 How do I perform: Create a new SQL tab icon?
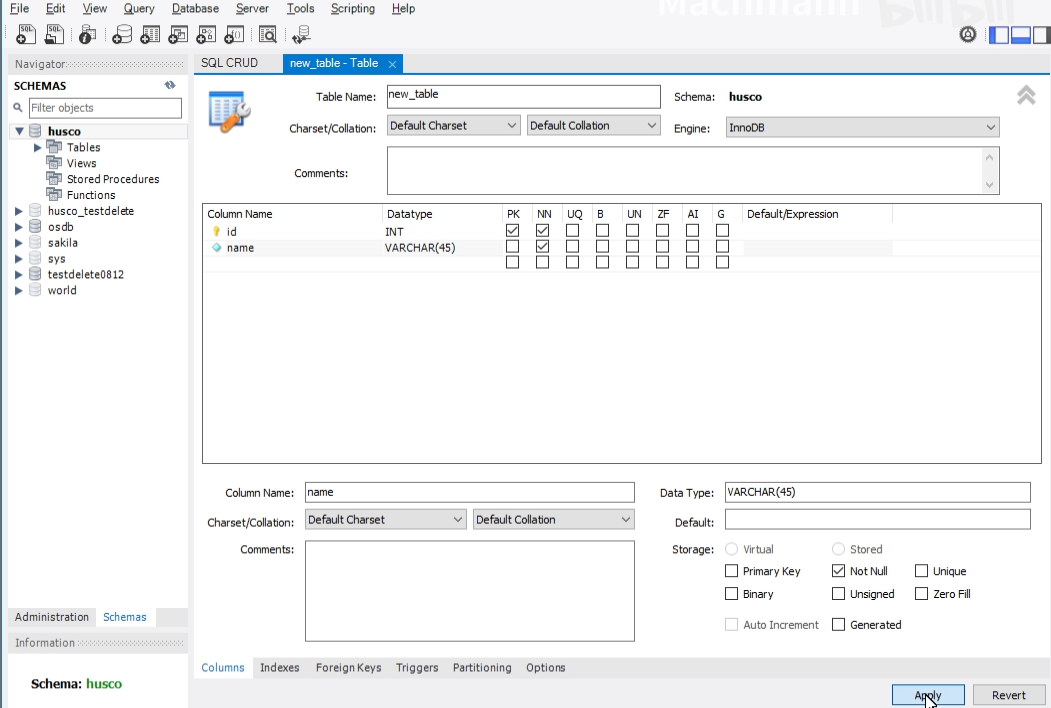click(26, 35)
